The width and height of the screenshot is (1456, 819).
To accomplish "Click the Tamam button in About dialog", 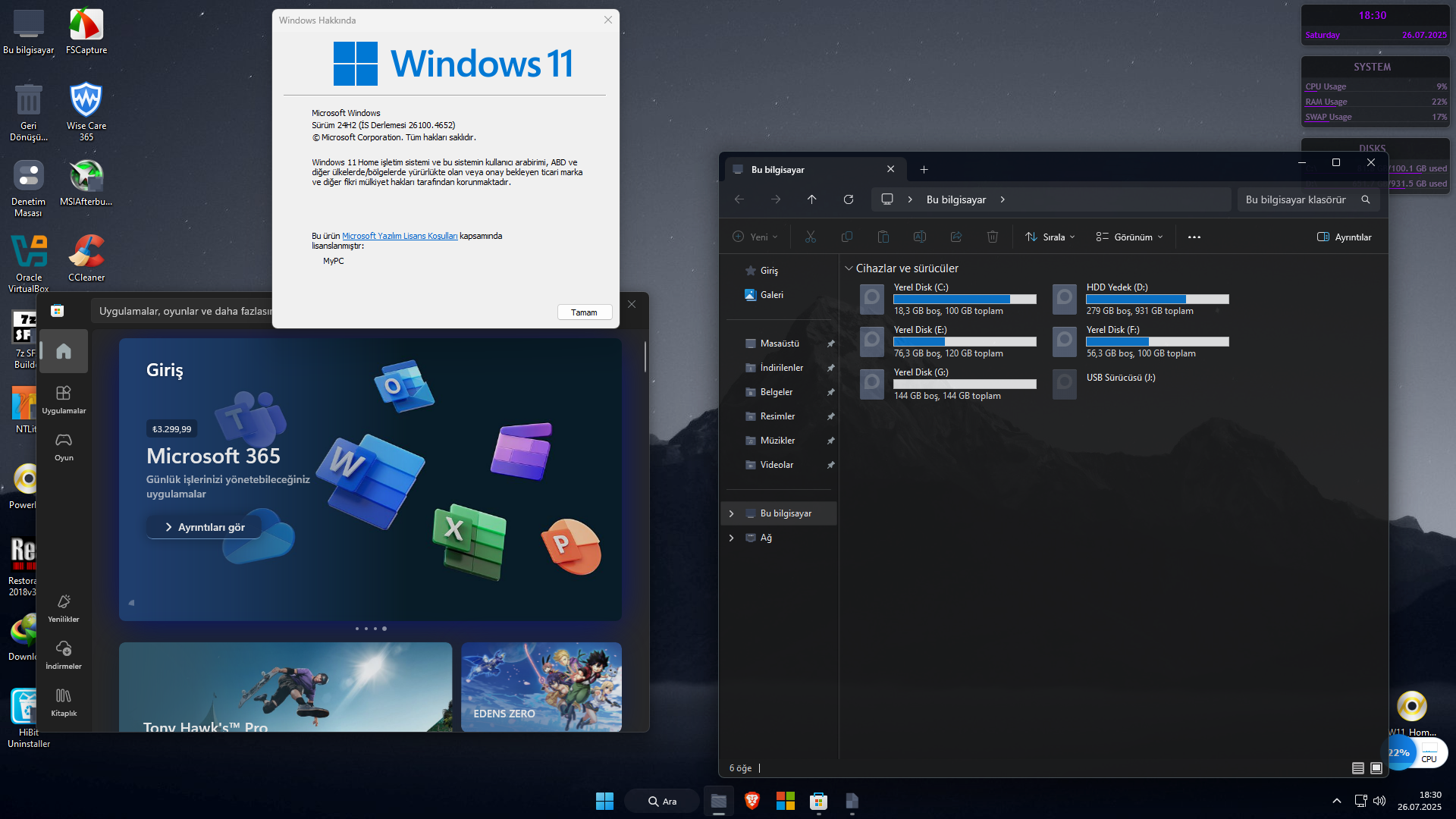I will point(584,312).
